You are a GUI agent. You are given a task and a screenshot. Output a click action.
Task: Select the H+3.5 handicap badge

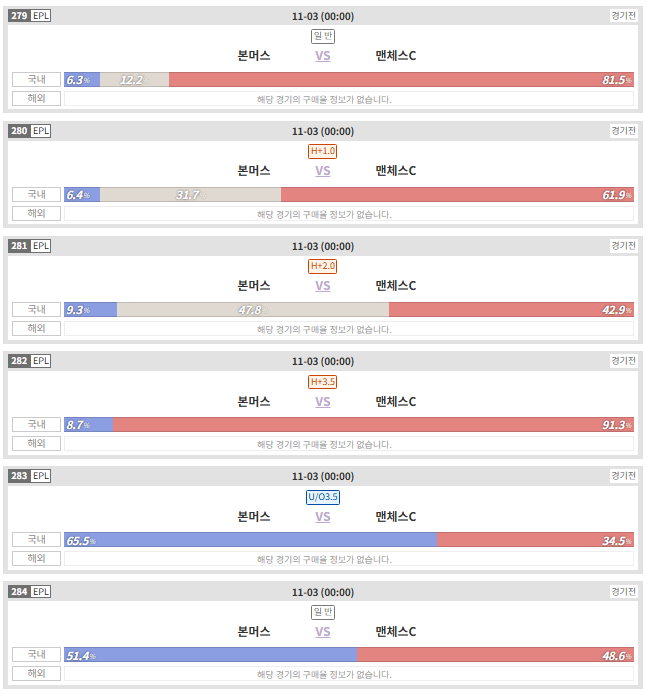(x=323, y=382)
